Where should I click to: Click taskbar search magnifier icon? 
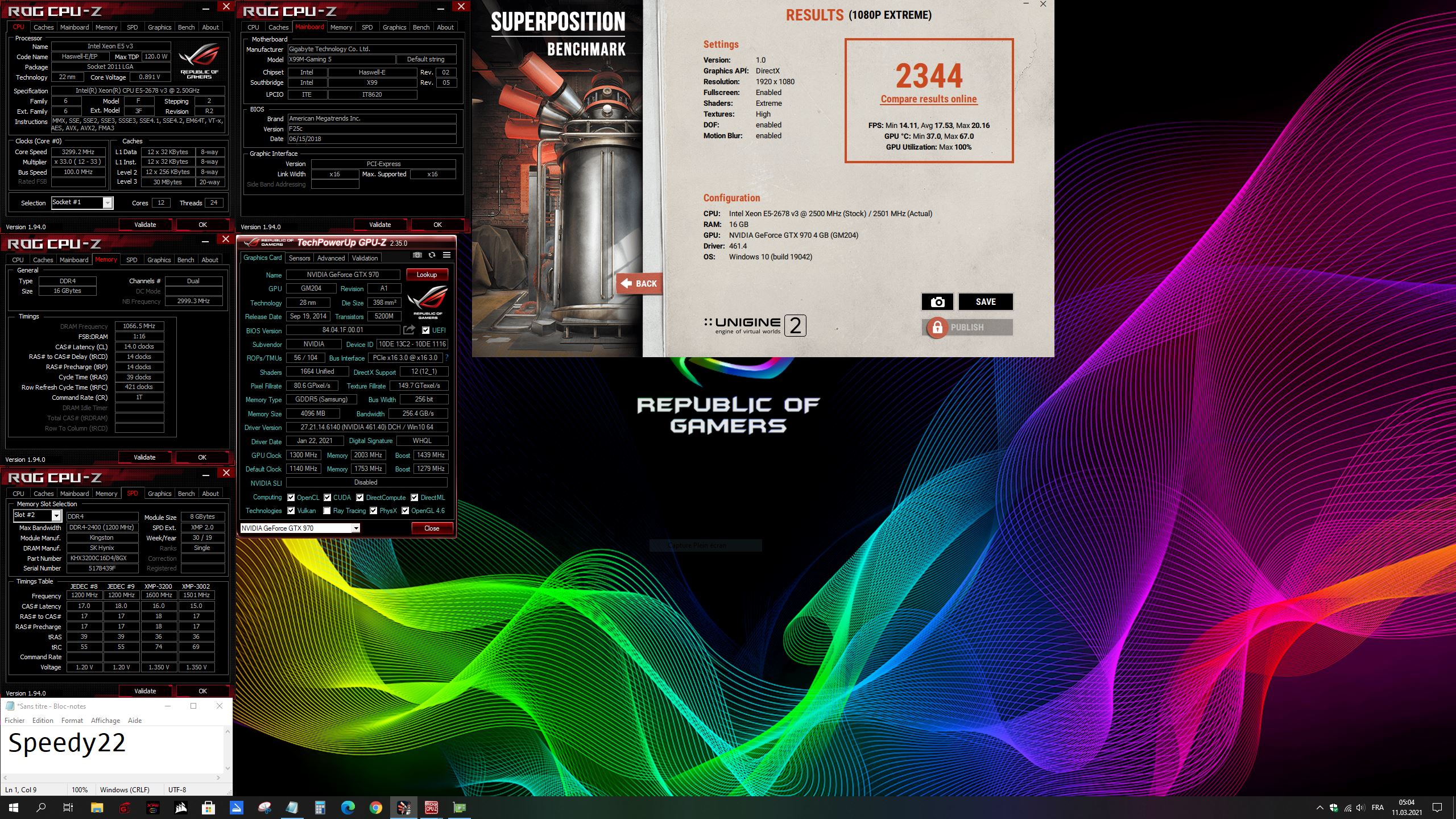click(41, 808)
